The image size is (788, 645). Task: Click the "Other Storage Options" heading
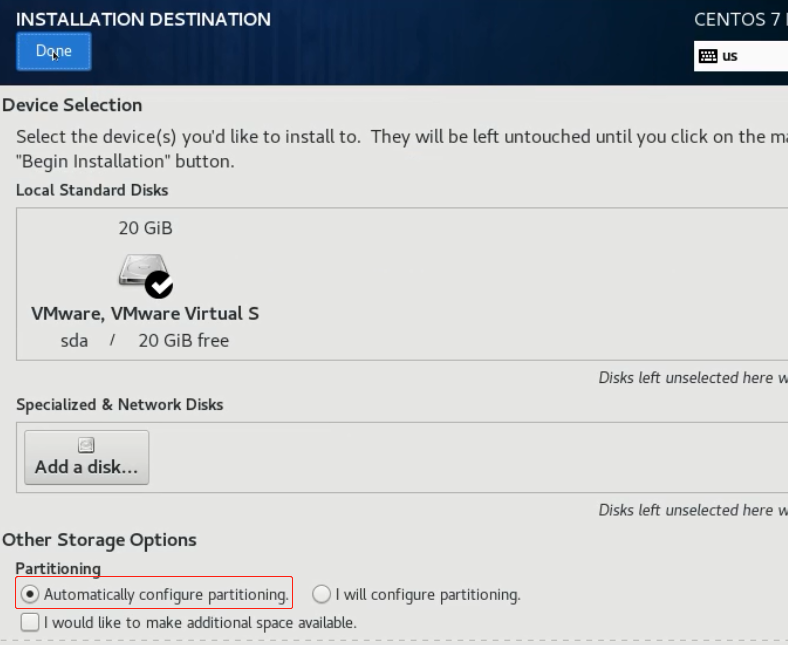point(99,540)
